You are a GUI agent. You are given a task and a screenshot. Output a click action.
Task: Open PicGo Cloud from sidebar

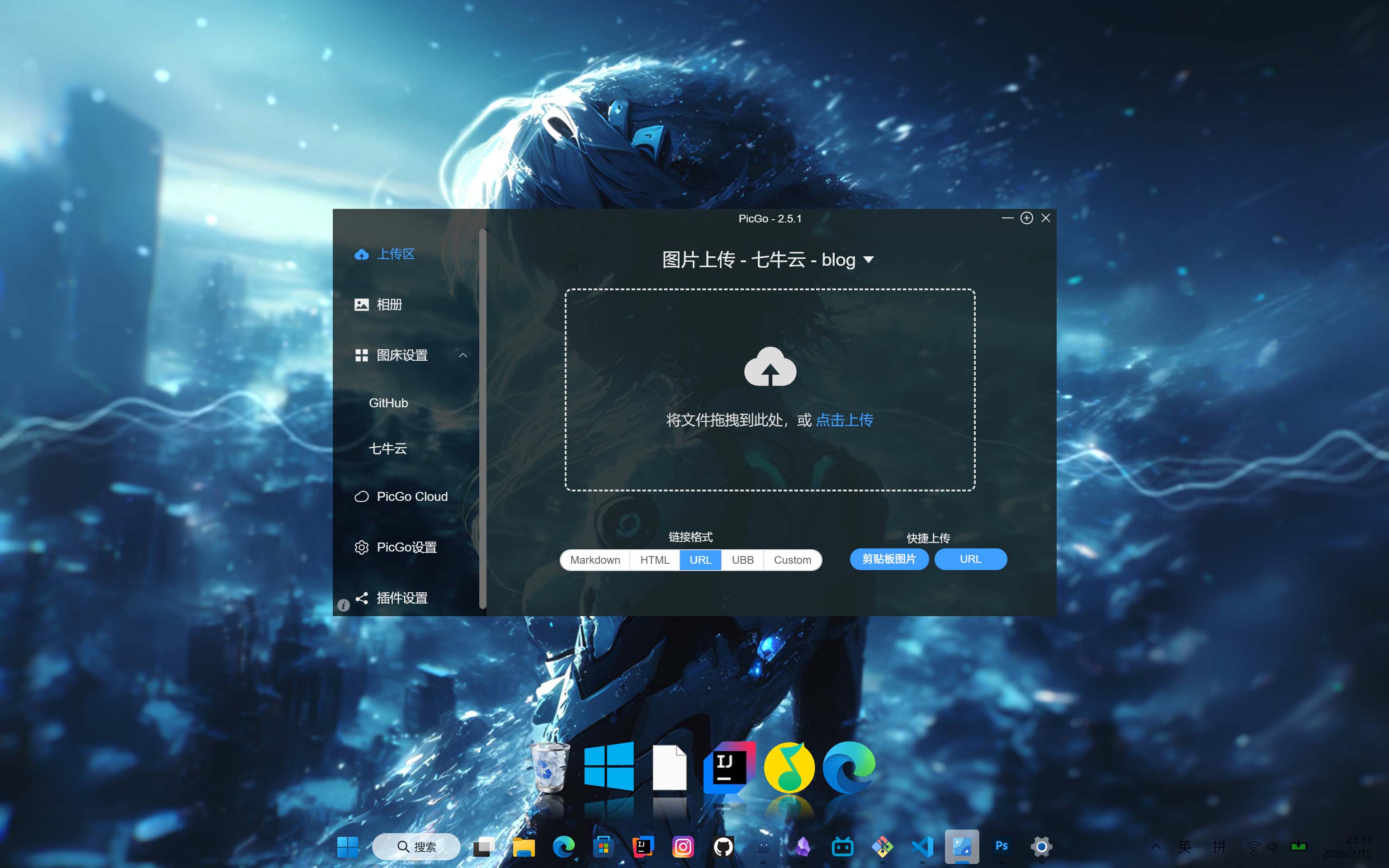coord(411,496)
